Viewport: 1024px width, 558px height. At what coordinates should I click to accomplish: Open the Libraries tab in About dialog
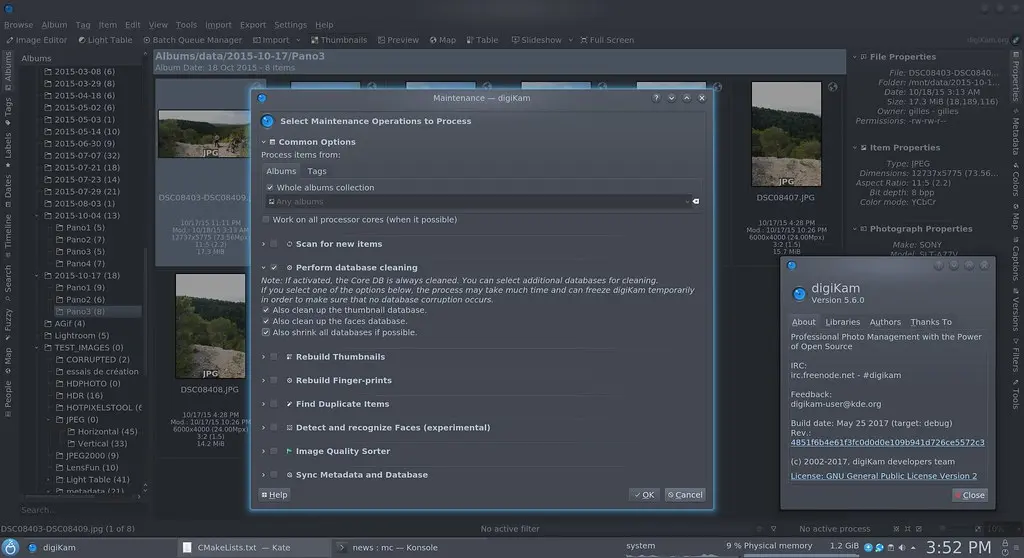842,322
